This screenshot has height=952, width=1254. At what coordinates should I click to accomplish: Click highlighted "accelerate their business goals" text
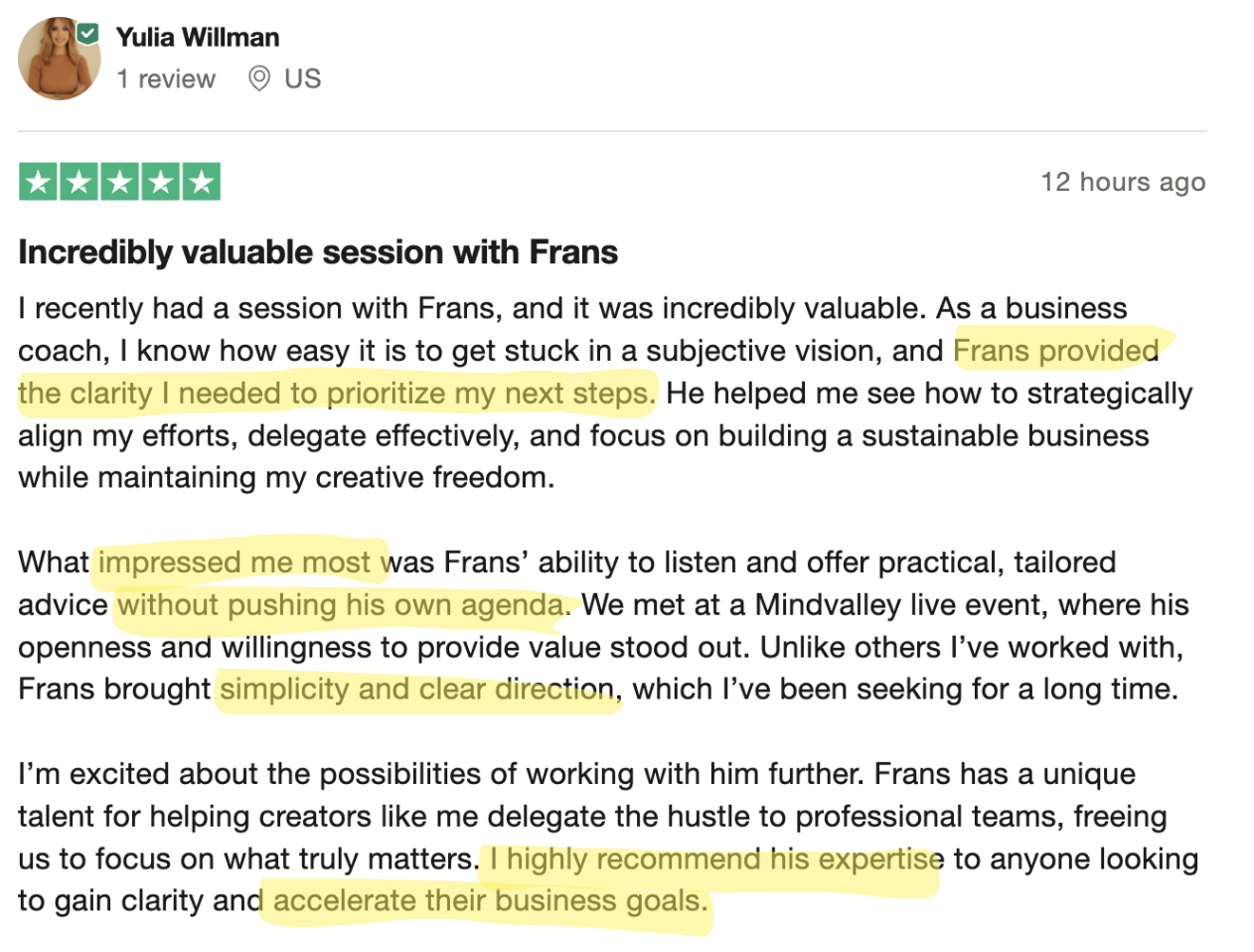point(490,901)
